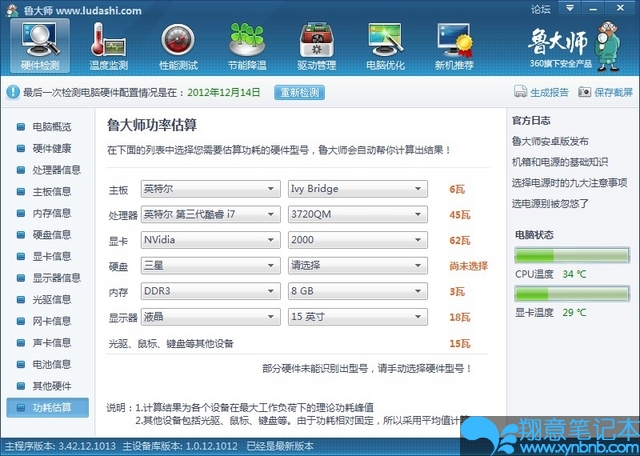Open 性能测试 gauge icon

[178, 46]
